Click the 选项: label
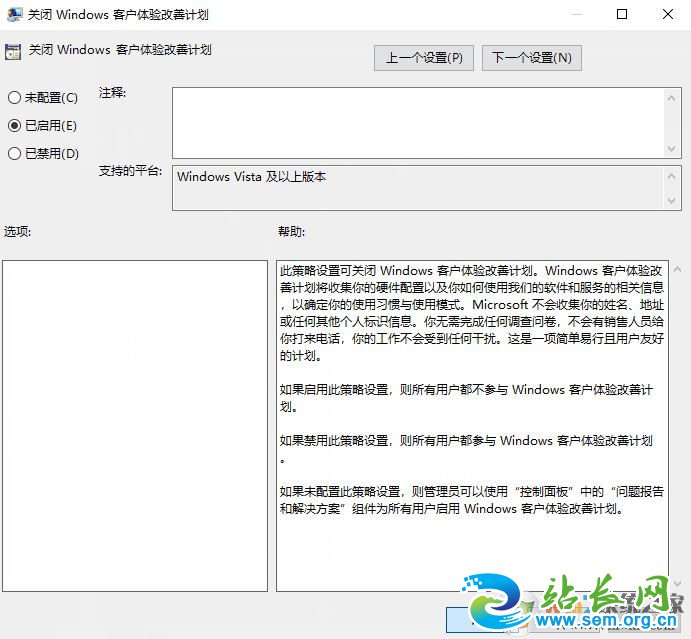691x639 pixels. click(18, 231)
